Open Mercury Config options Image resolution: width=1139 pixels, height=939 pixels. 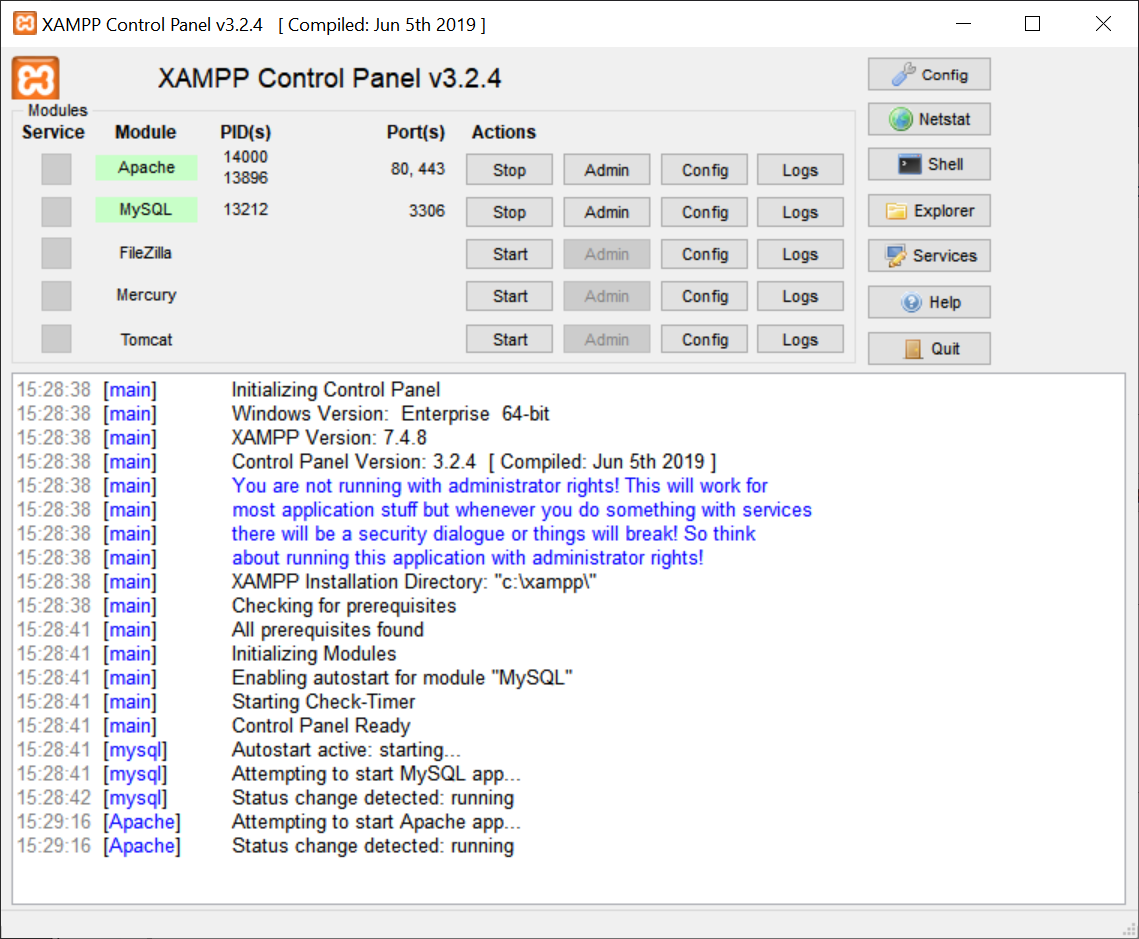click(x=704, y=296)
